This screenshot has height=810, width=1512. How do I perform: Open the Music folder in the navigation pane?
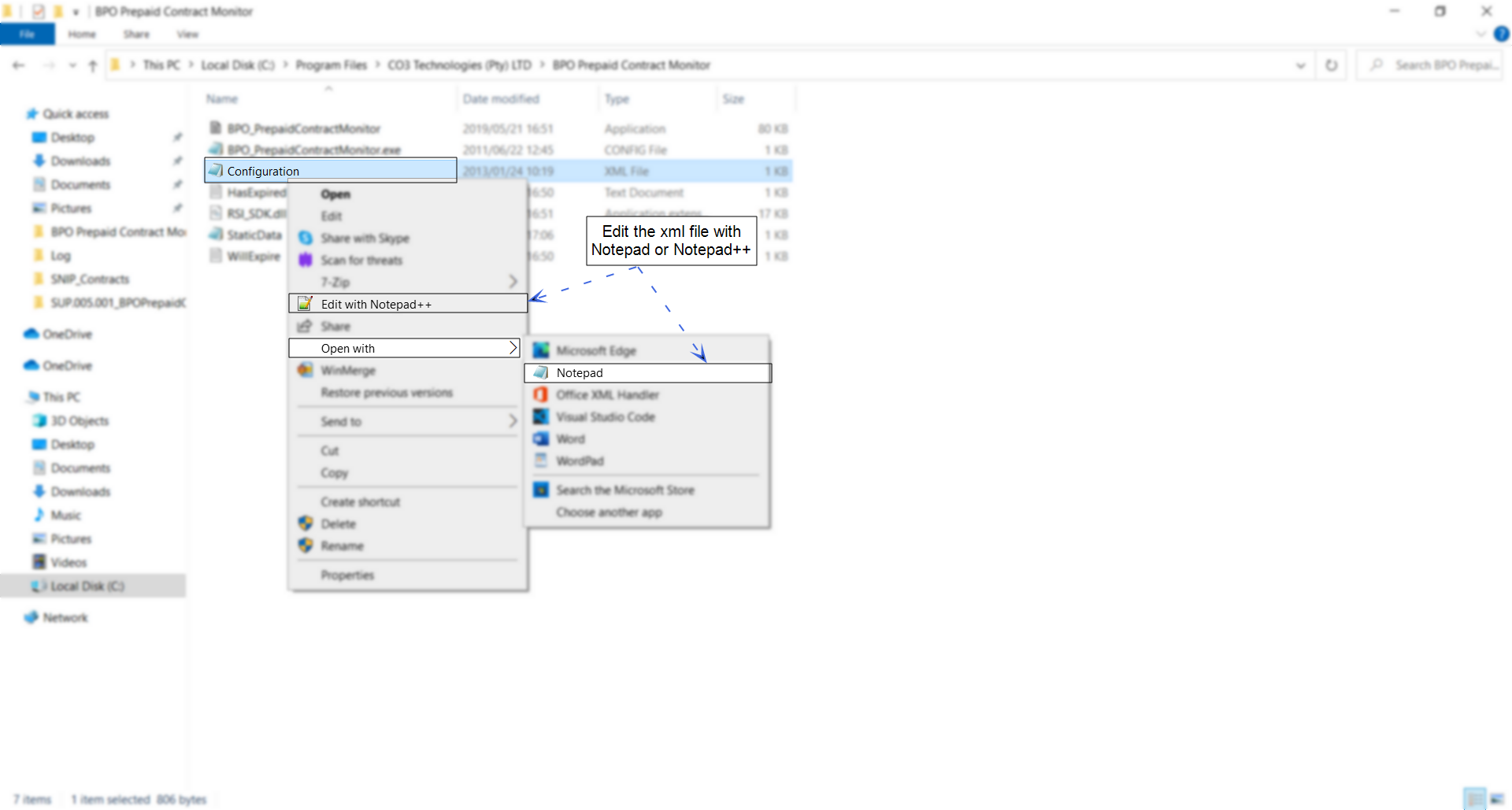coord(65,515)
